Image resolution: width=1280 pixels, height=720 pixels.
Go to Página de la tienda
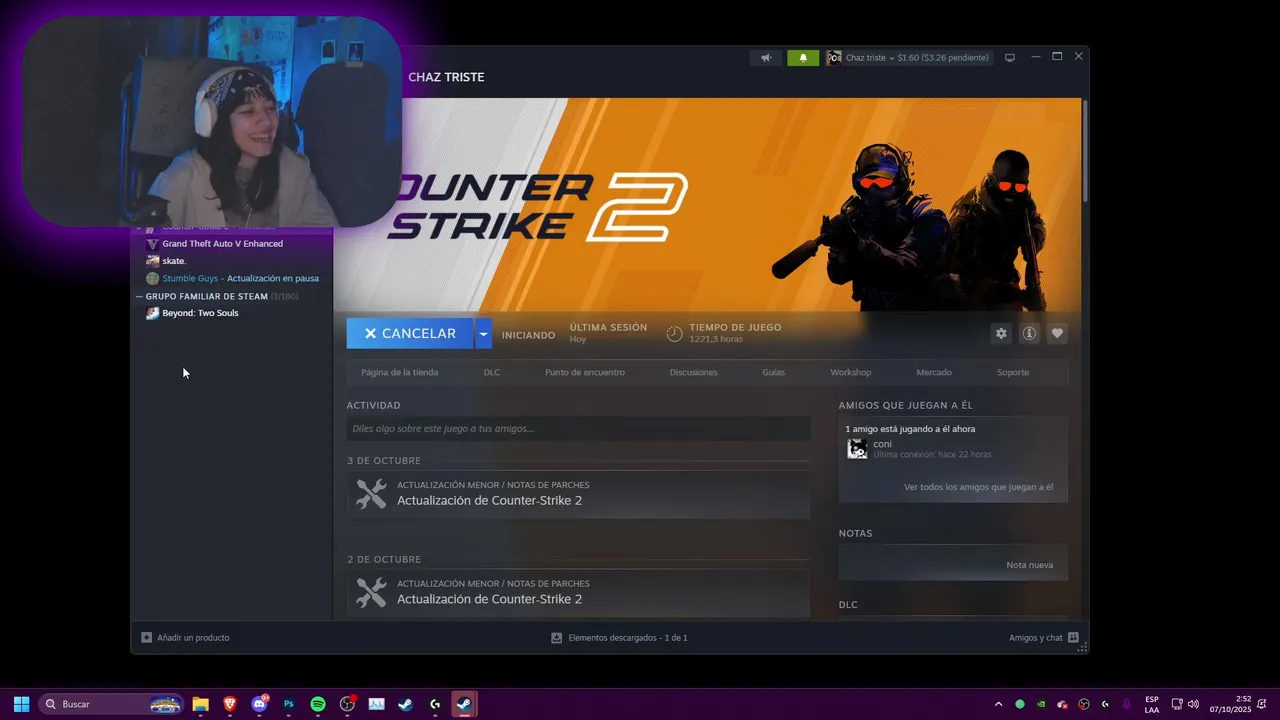click(x=400, y=372)
